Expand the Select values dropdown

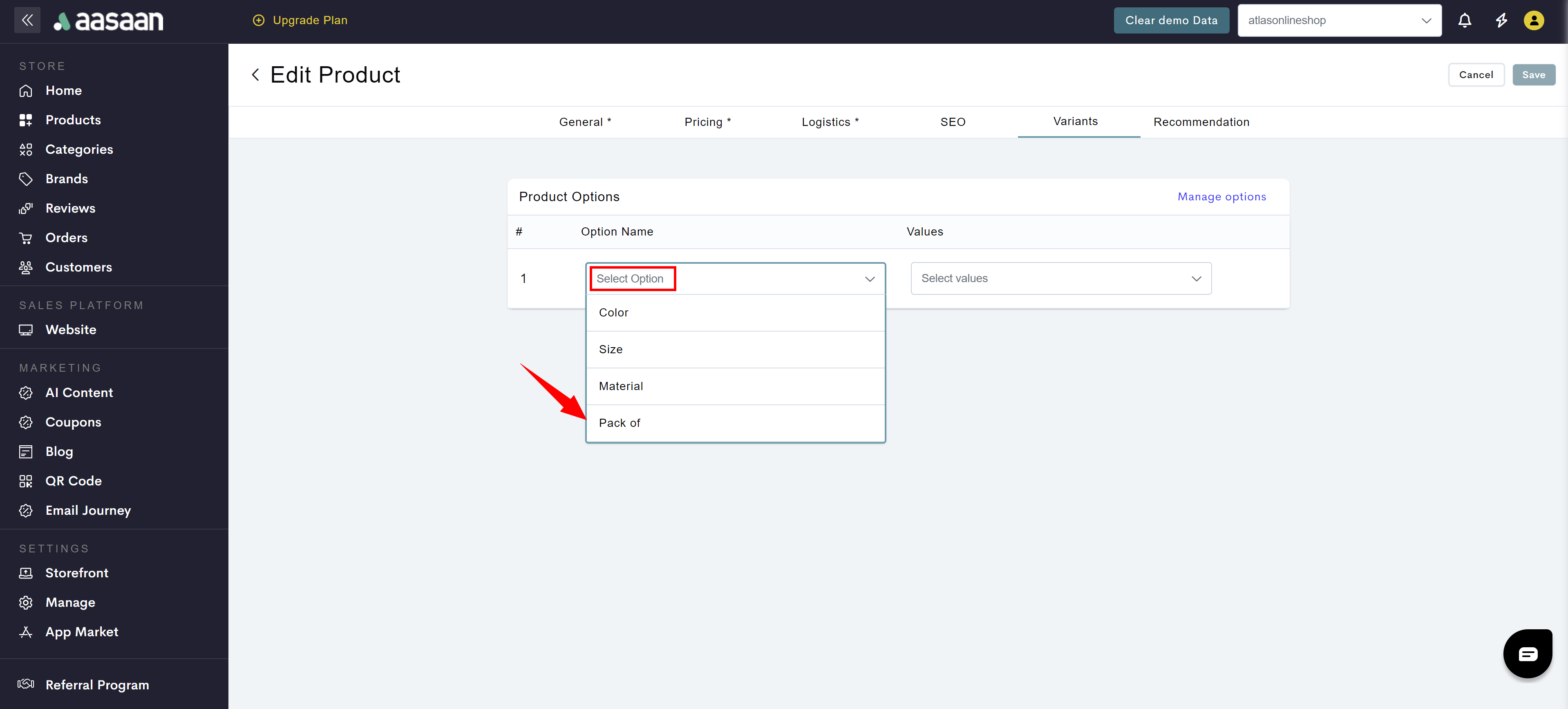[1060, 278]
